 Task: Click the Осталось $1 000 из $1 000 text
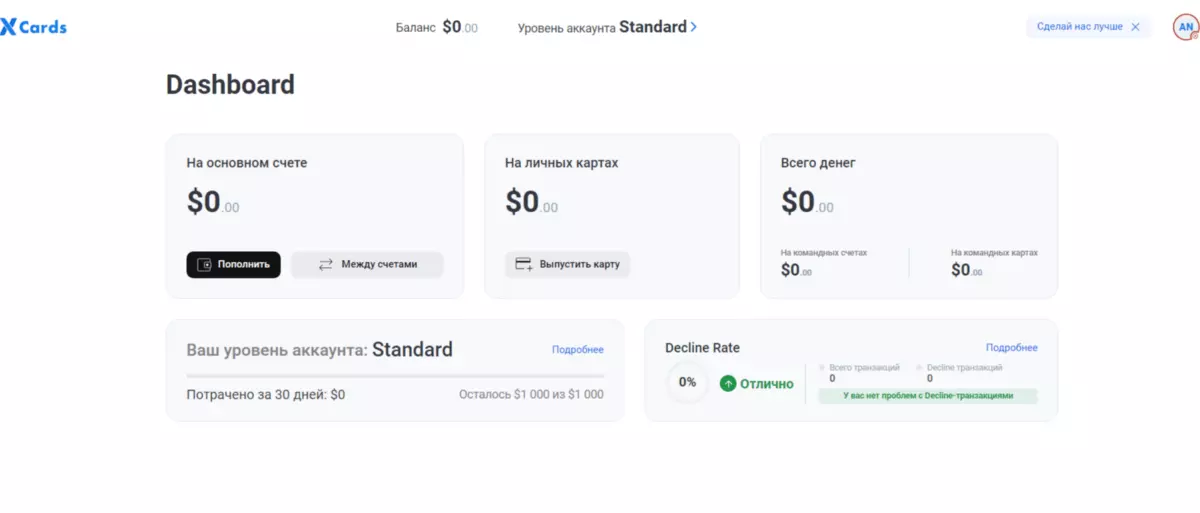[x=531, y=395]
